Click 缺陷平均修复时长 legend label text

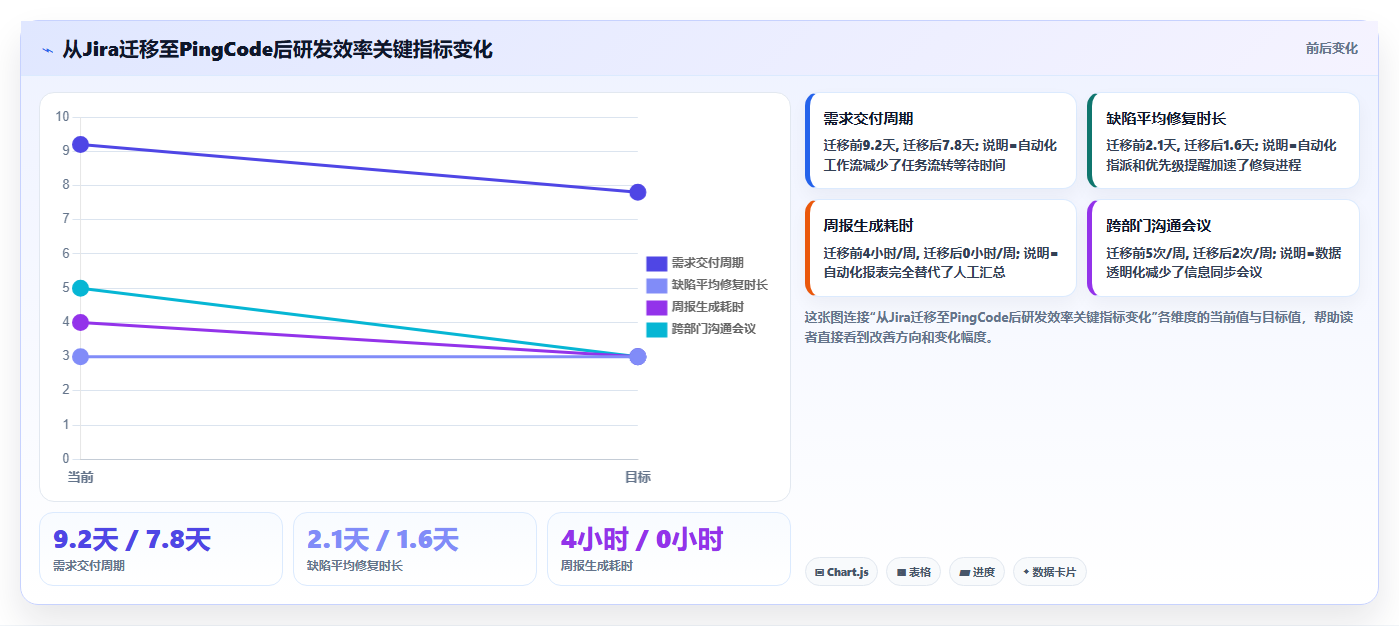click(719, 285)
